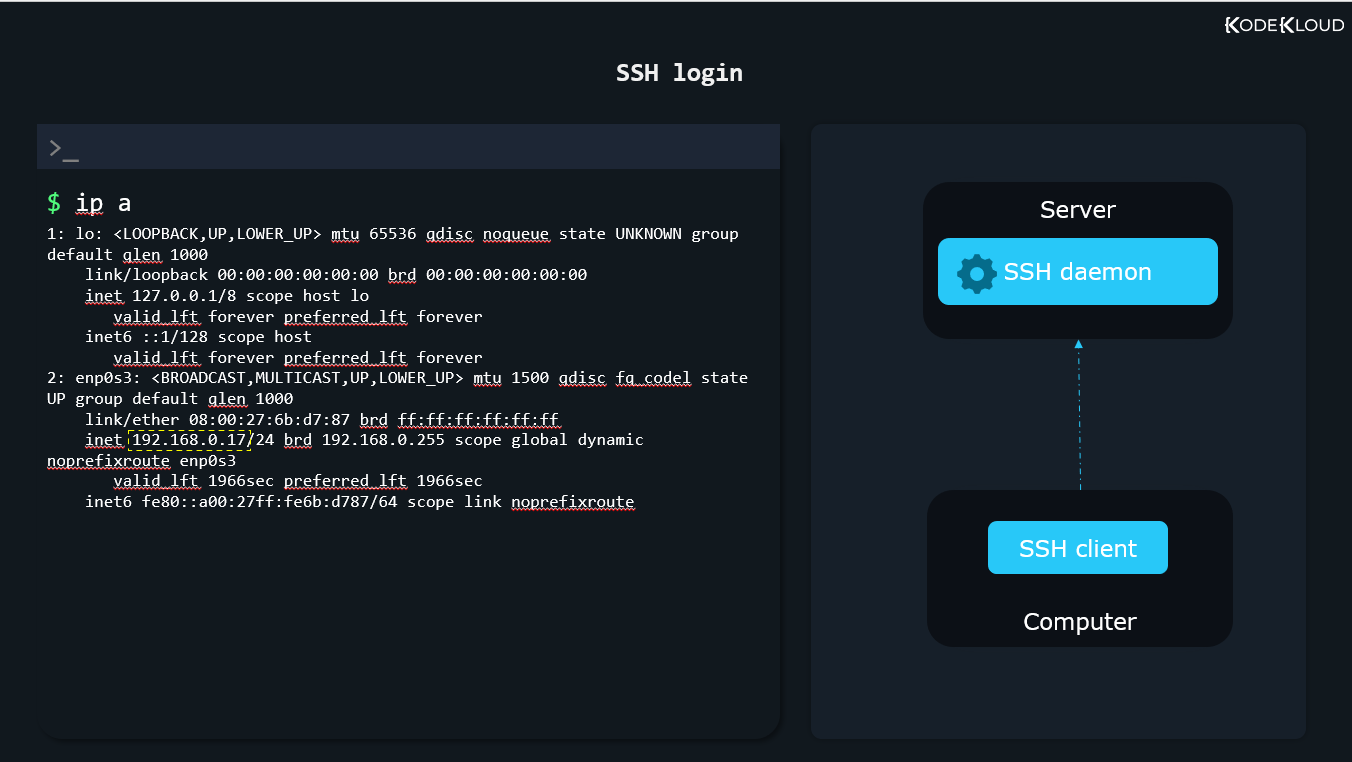Click the blue arrowhead pointing at the Server
This screenshot has height=762, width=1352.
click(1078, 344)
